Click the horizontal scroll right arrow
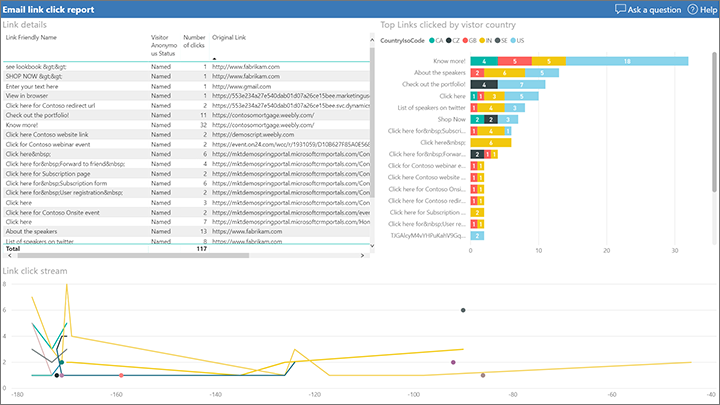 coord(362,255)
